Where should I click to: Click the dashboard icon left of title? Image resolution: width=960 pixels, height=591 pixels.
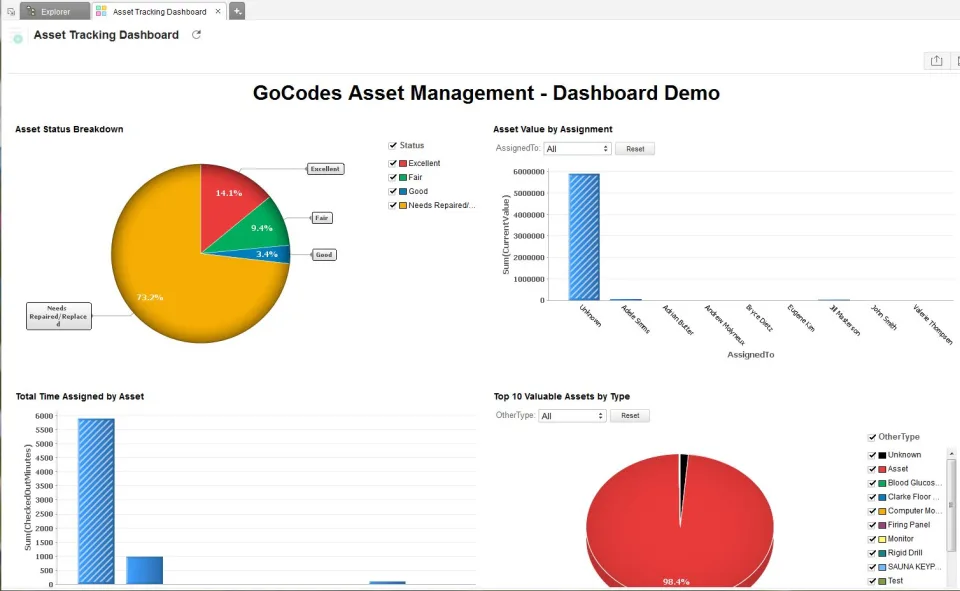17,36
